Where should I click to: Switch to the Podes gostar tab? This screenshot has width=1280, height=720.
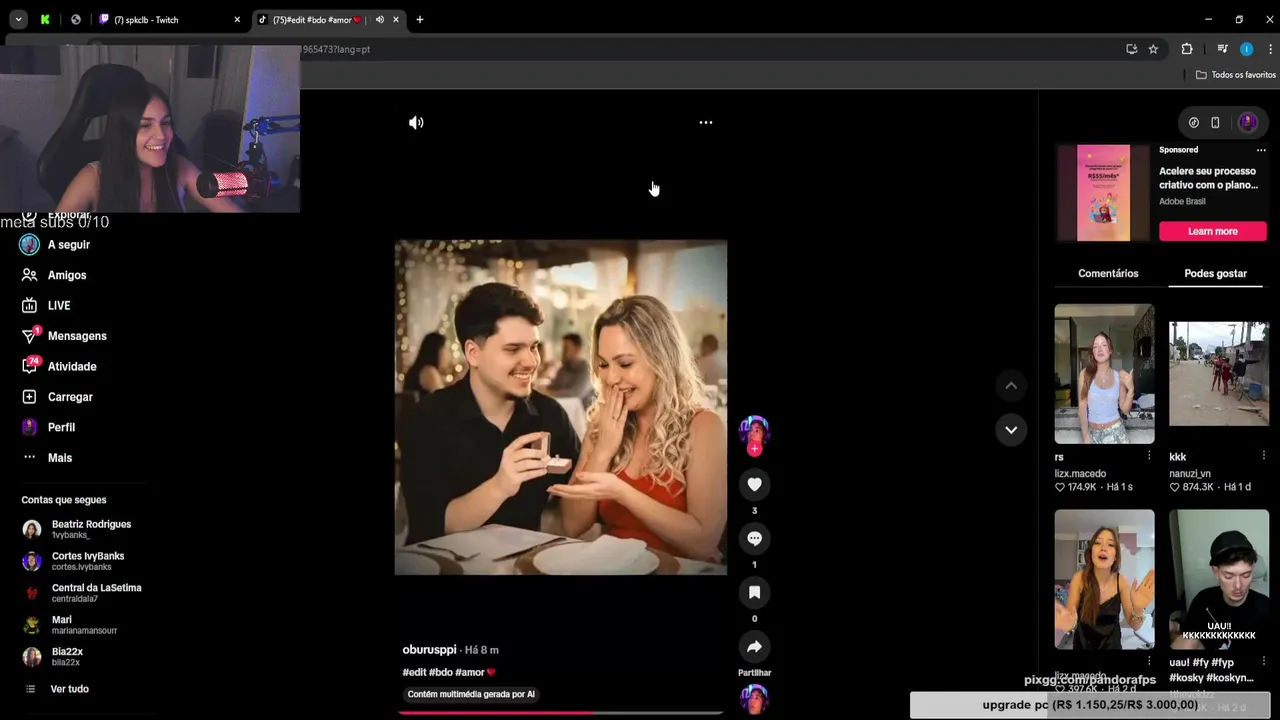(x=1215, y=273)
